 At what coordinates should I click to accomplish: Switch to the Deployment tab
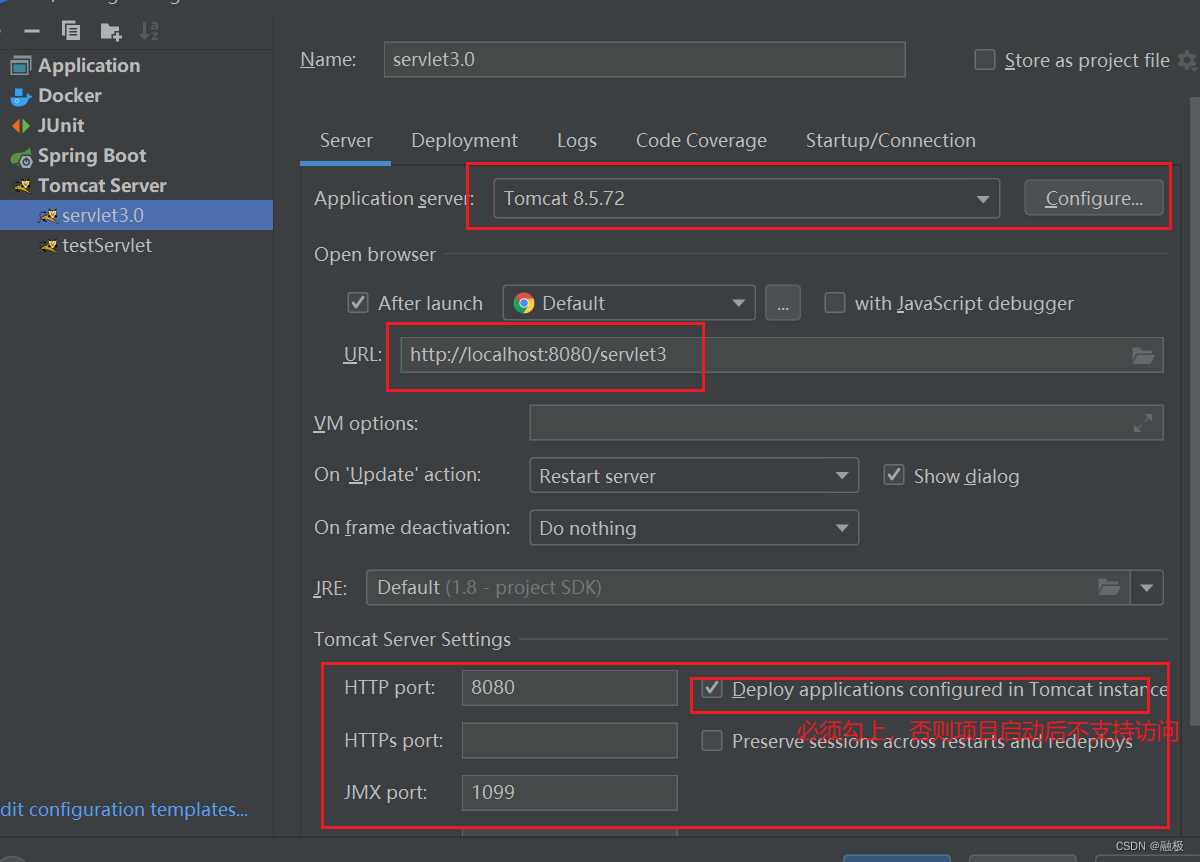(464, 141)
